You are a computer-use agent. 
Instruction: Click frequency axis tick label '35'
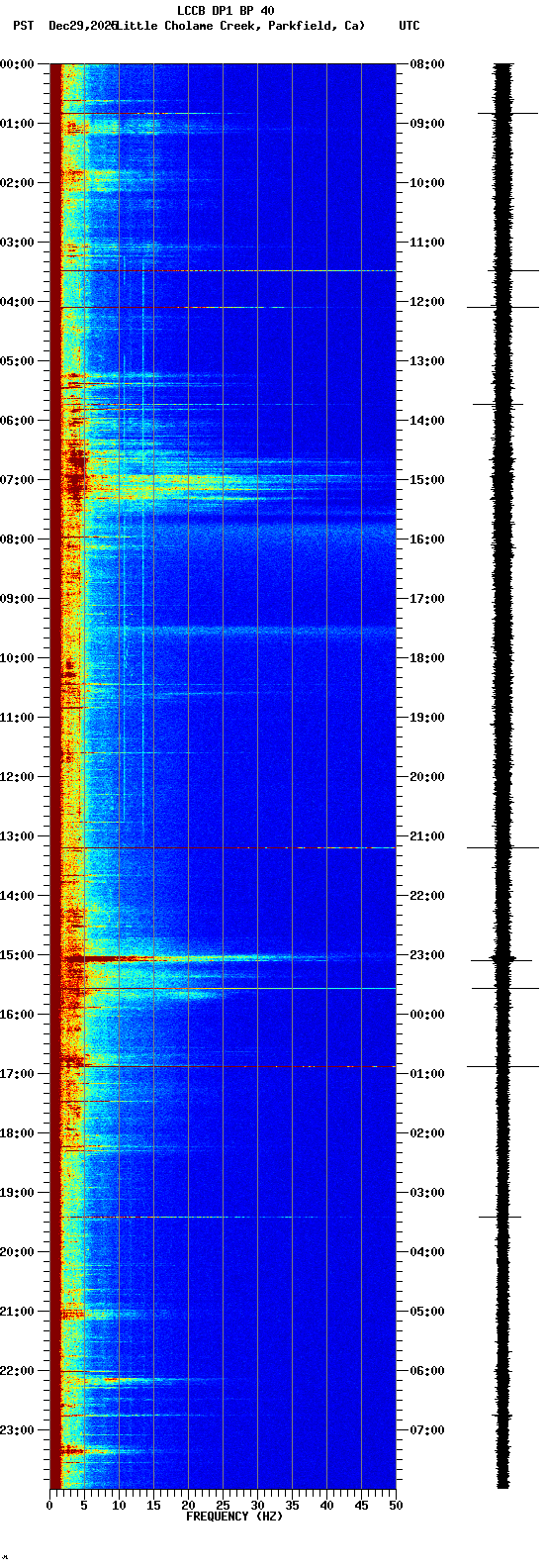(292, 1506)
